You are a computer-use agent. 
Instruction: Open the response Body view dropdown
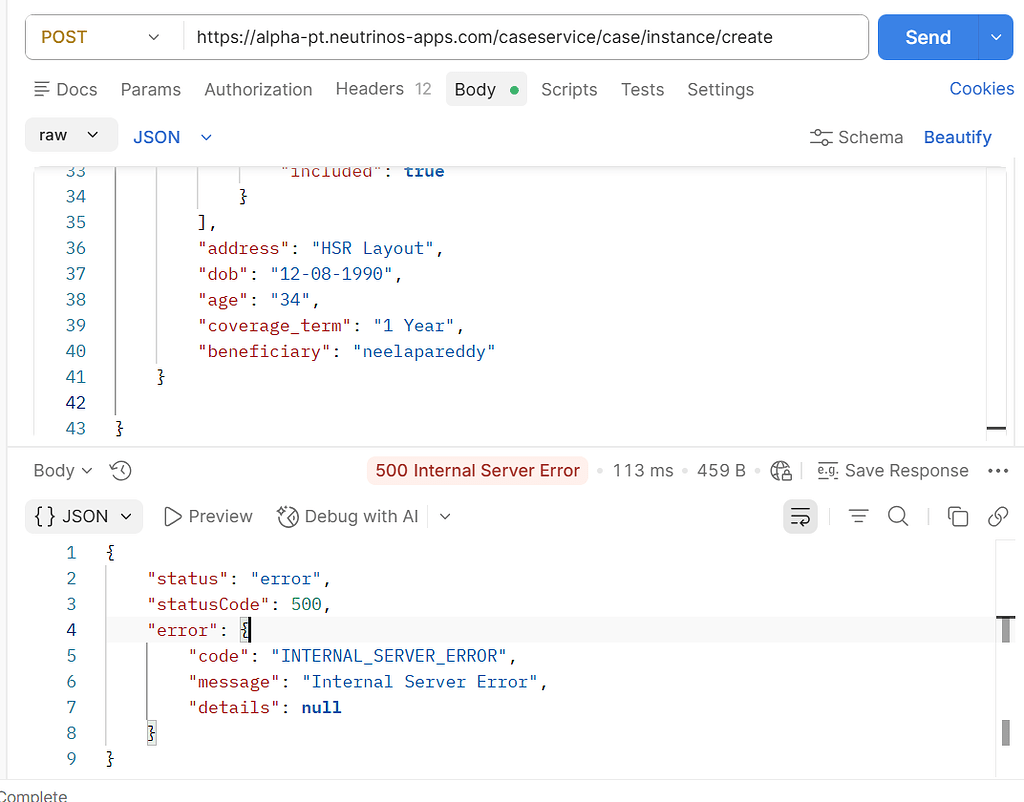coord(63,470)
